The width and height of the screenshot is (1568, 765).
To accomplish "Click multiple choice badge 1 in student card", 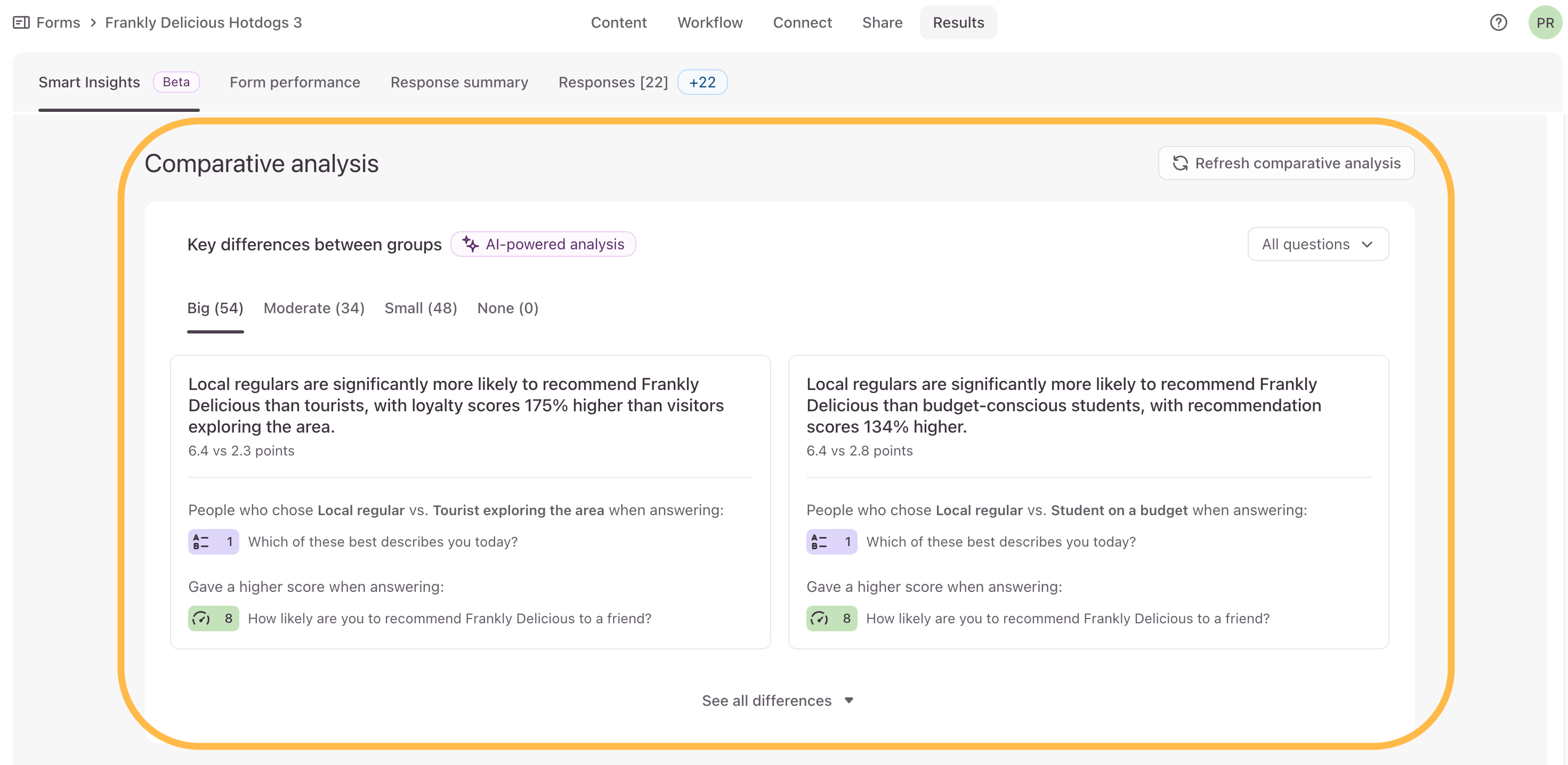I will (831, 542).
